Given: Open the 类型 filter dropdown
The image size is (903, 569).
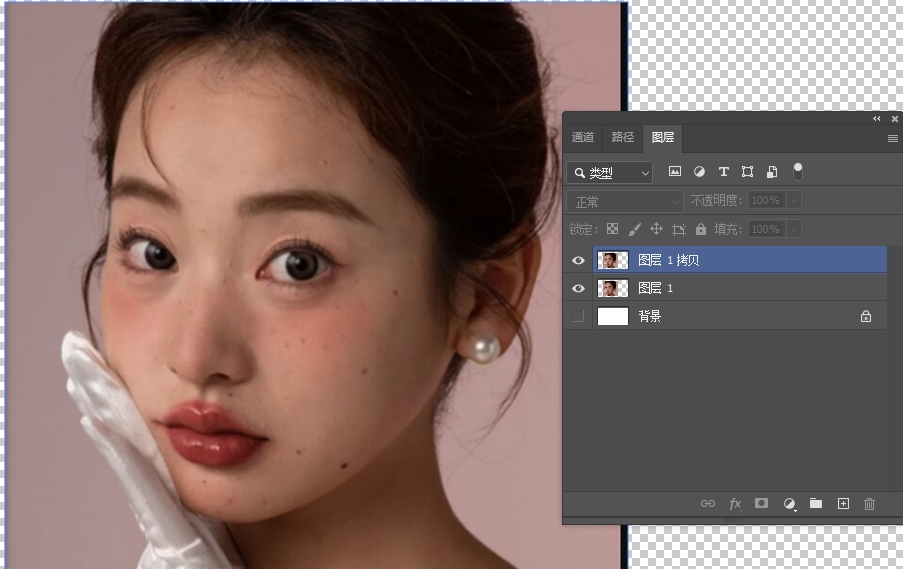Looking at the screenshot, I should (610, 172).
